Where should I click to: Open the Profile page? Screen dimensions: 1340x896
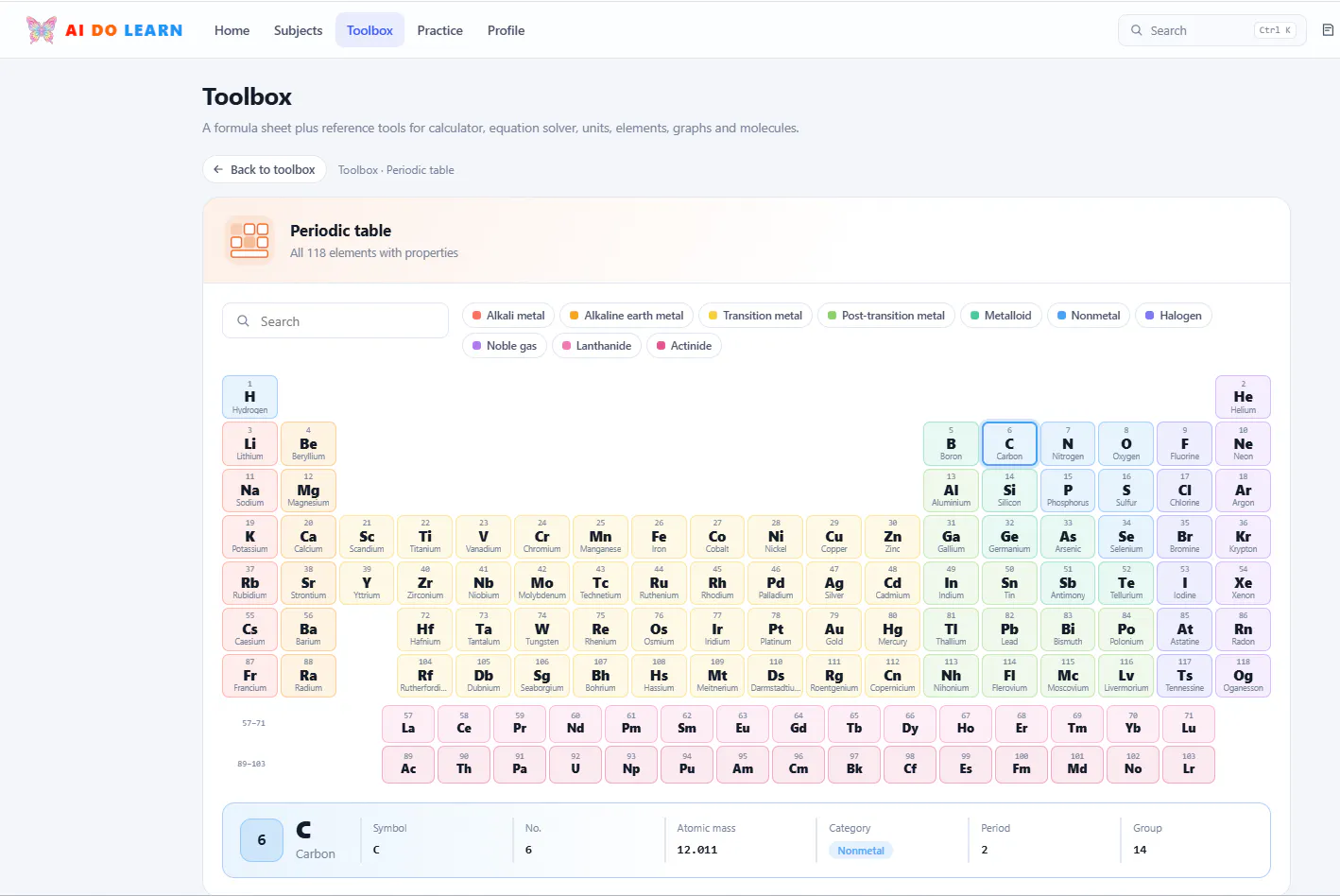click(x=506, y=30)
